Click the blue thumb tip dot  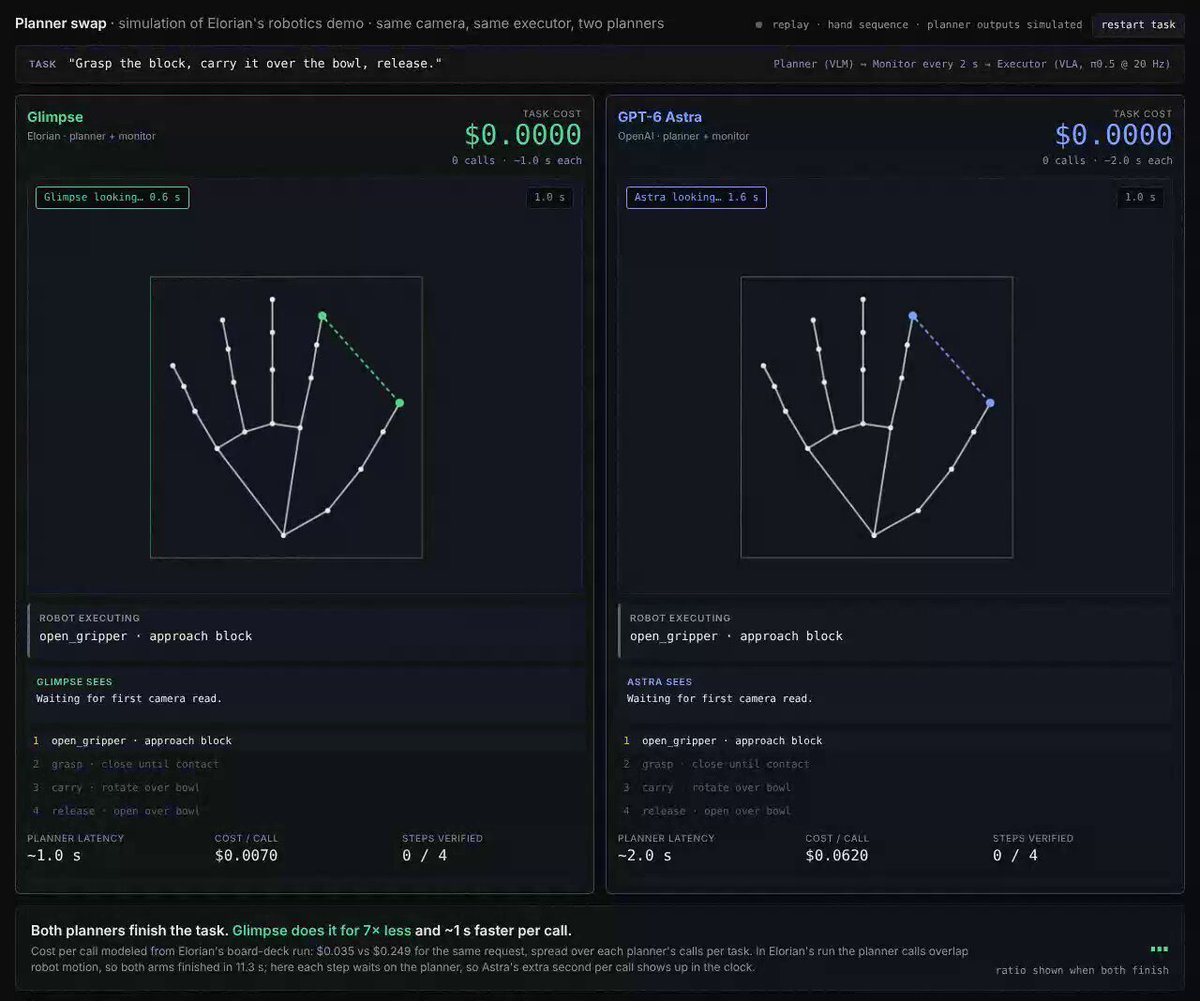[990, 403]
